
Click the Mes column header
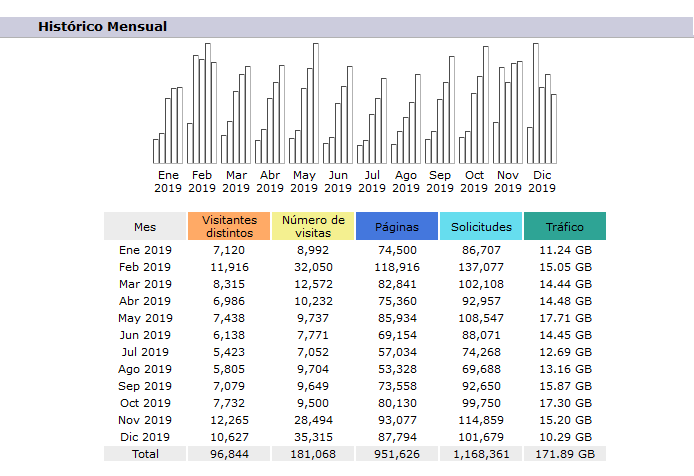point(145,226)
